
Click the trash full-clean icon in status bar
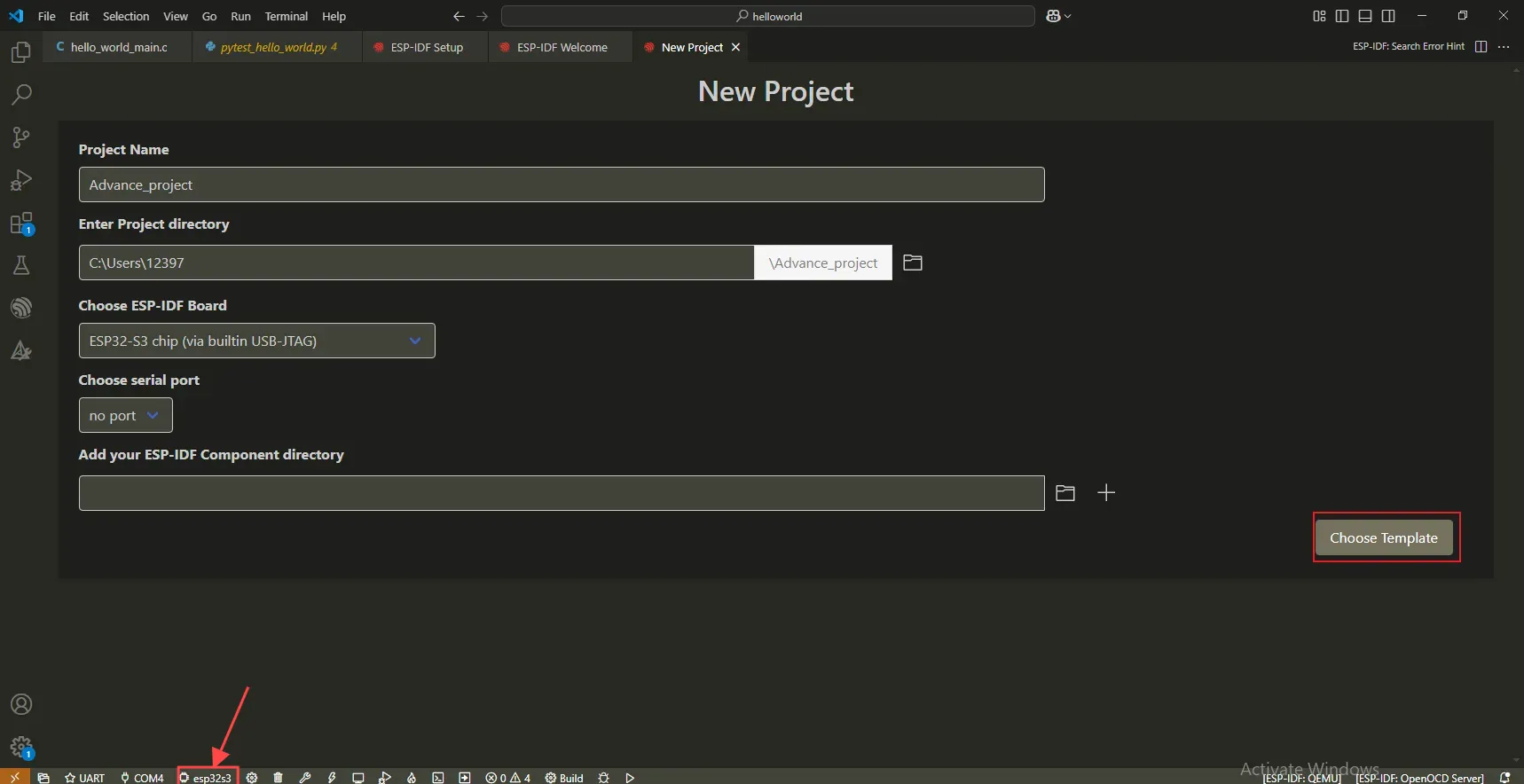(x=279, y=778)
